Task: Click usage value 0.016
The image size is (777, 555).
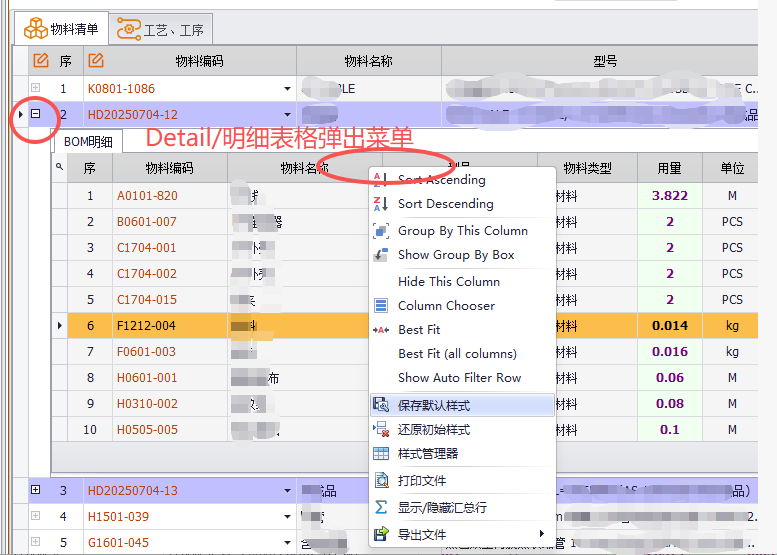Action: [x=670, y=351]
